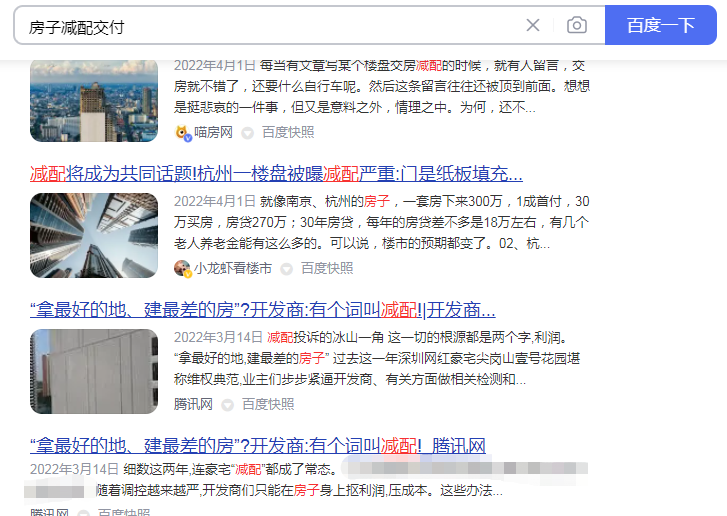Open the gray building facade thumbnail

click(x=94, y=371)
